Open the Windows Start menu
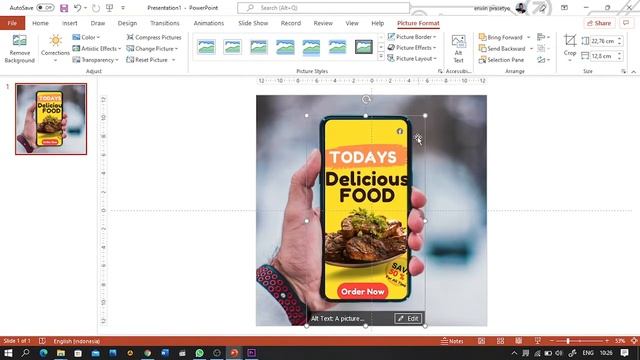640x360 pixels. (8, 353)
